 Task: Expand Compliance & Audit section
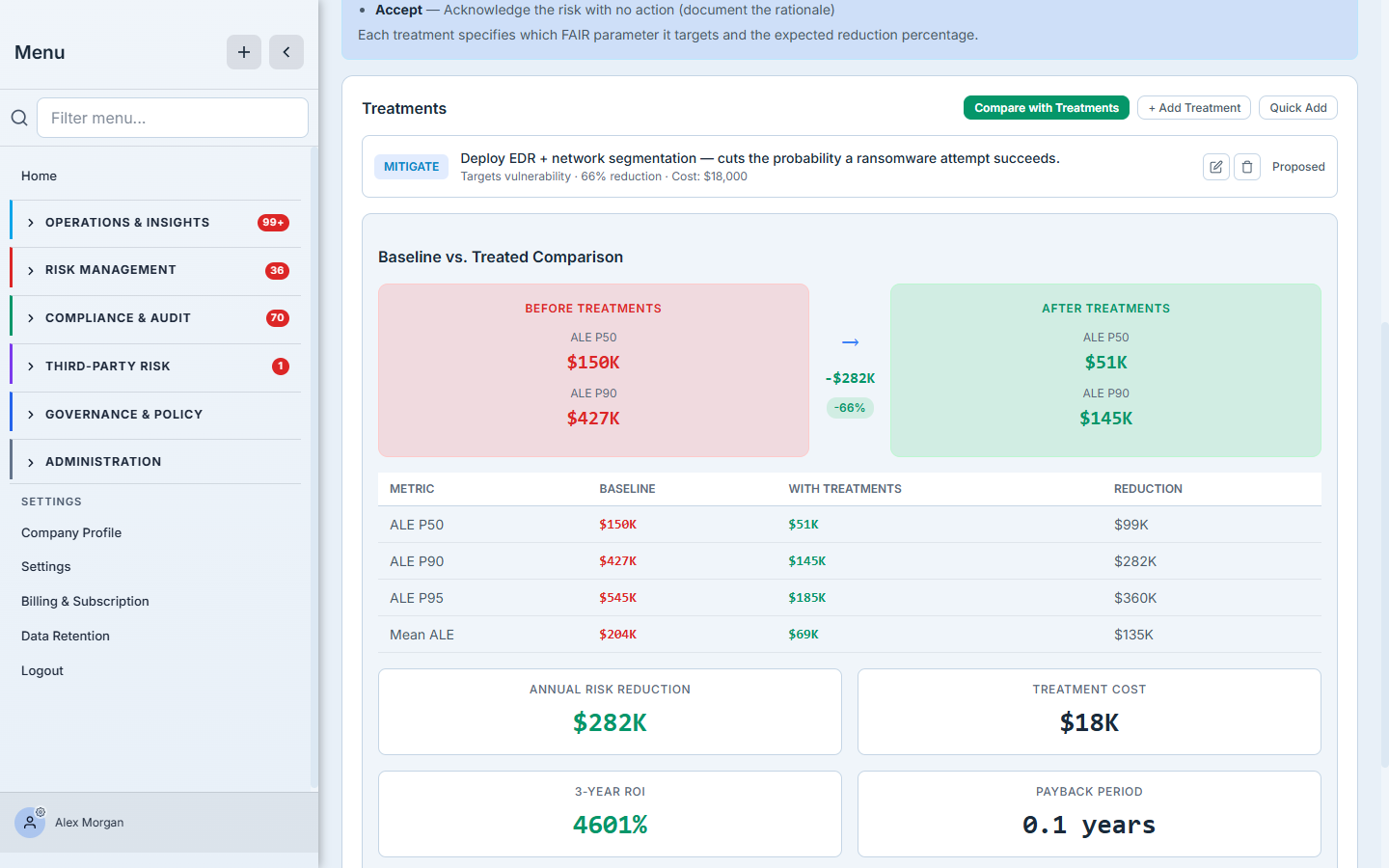point(155,318)
